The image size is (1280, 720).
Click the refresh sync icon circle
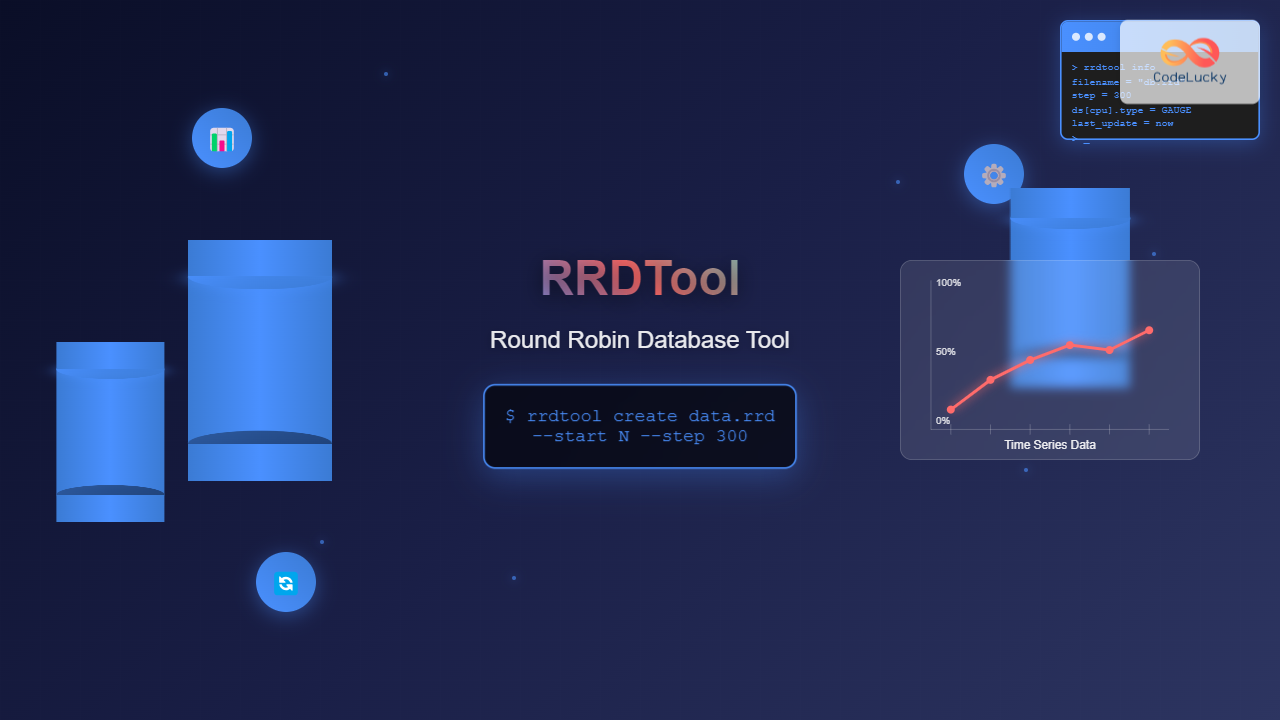pyautogui.click(x=286, y=582)
